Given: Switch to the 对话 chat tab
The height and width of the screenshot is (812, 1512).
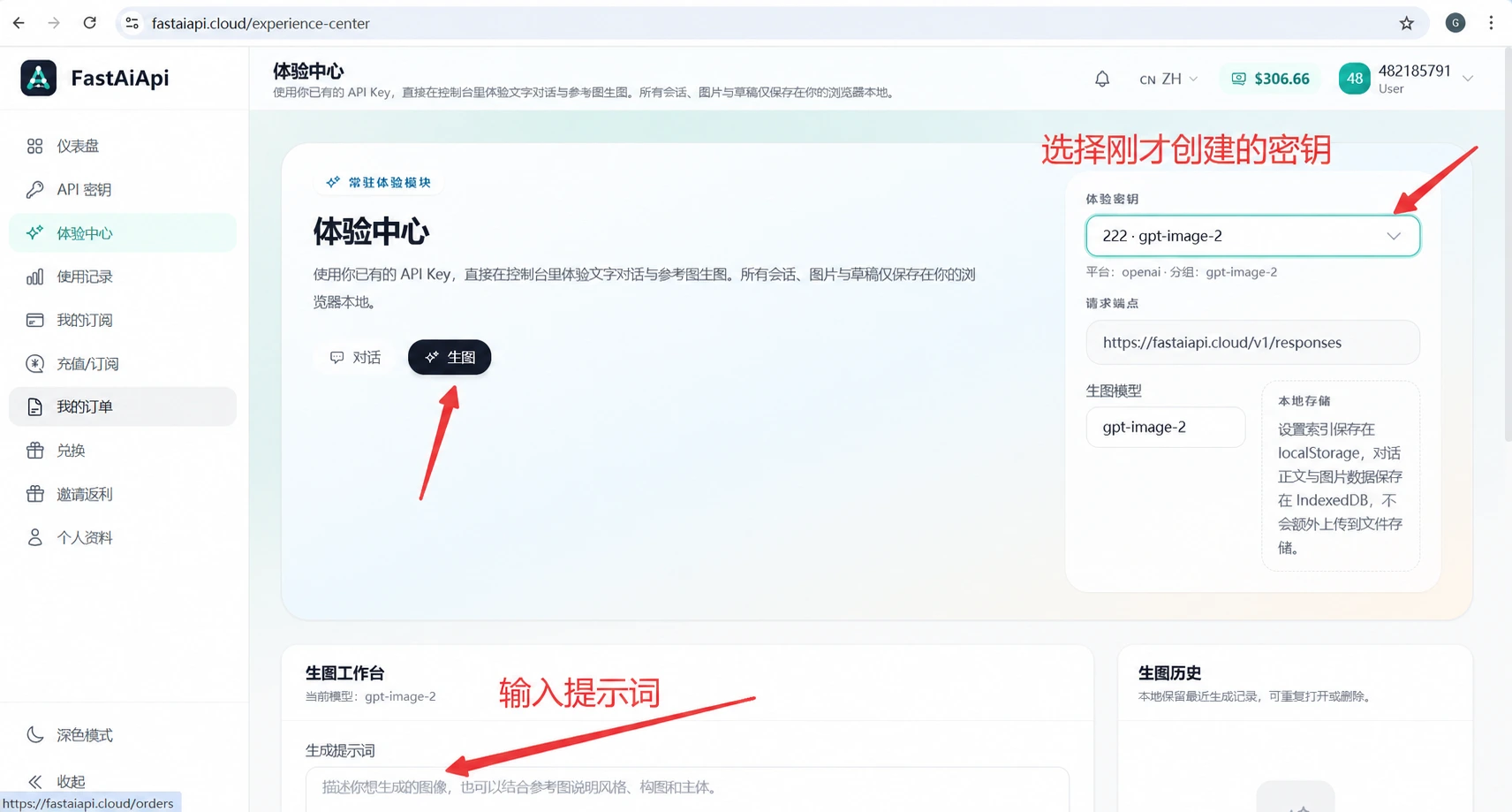Looking at the screenshot, I should 355,357.
